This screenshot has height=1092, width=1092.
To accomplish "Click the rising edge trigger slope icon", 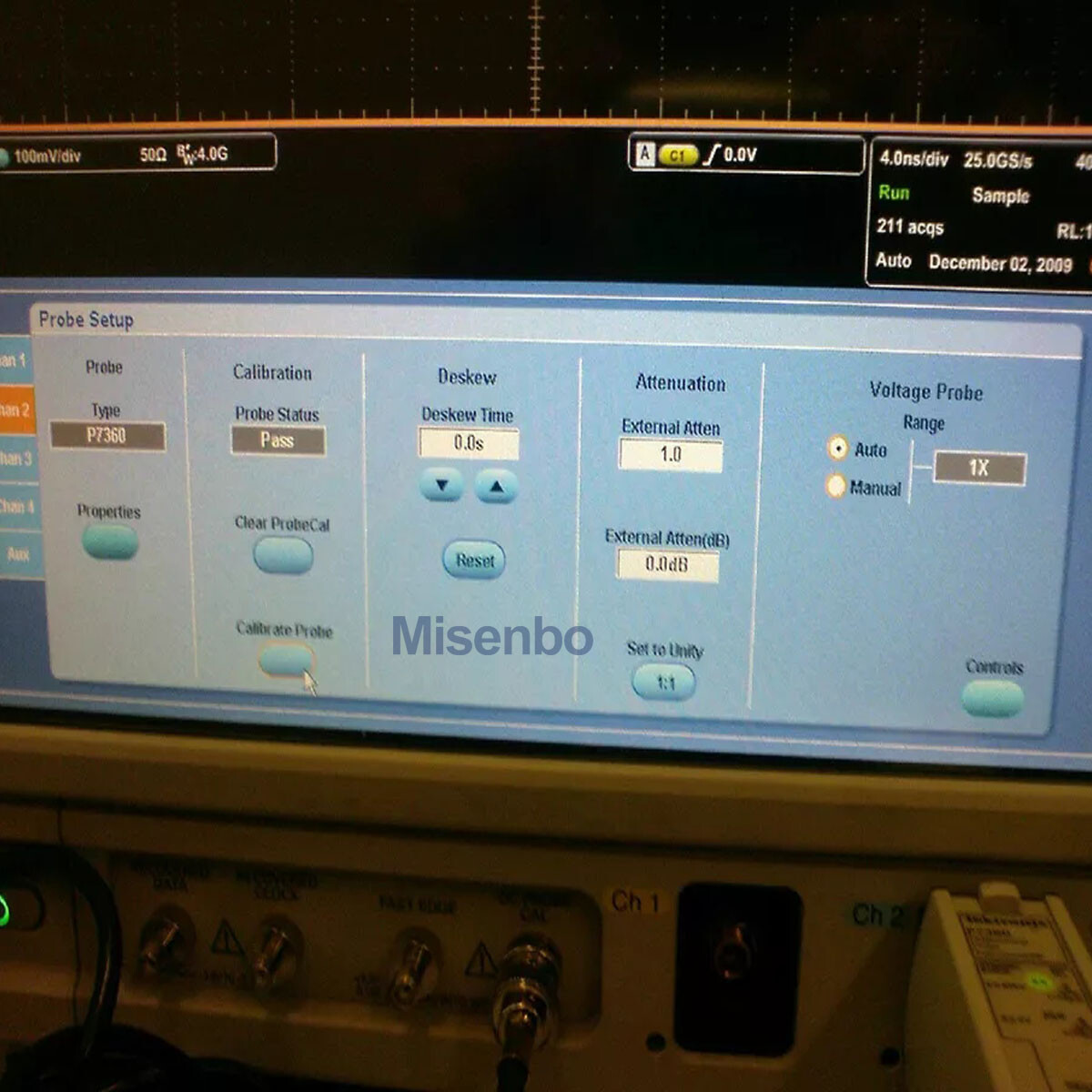I will [x=711, y=155].
